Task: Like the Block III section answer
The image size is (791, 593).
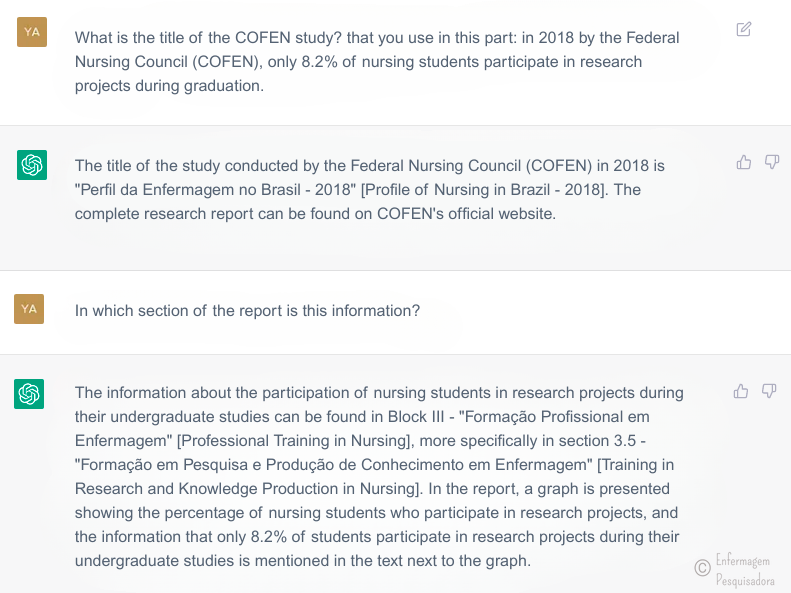Action: point(741,391)
